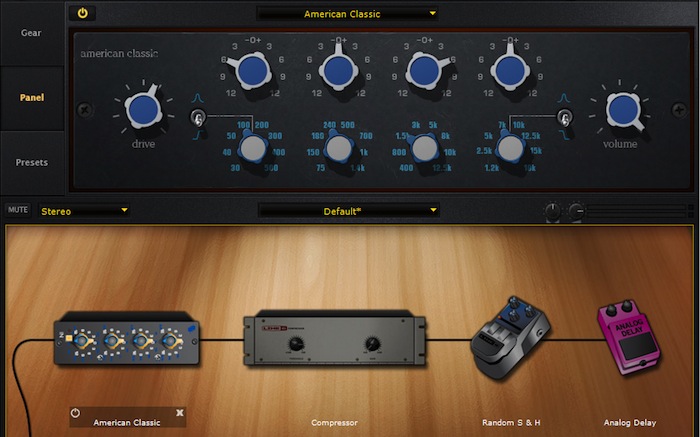
Task: Click the volume knob
Action: (623, 110)
